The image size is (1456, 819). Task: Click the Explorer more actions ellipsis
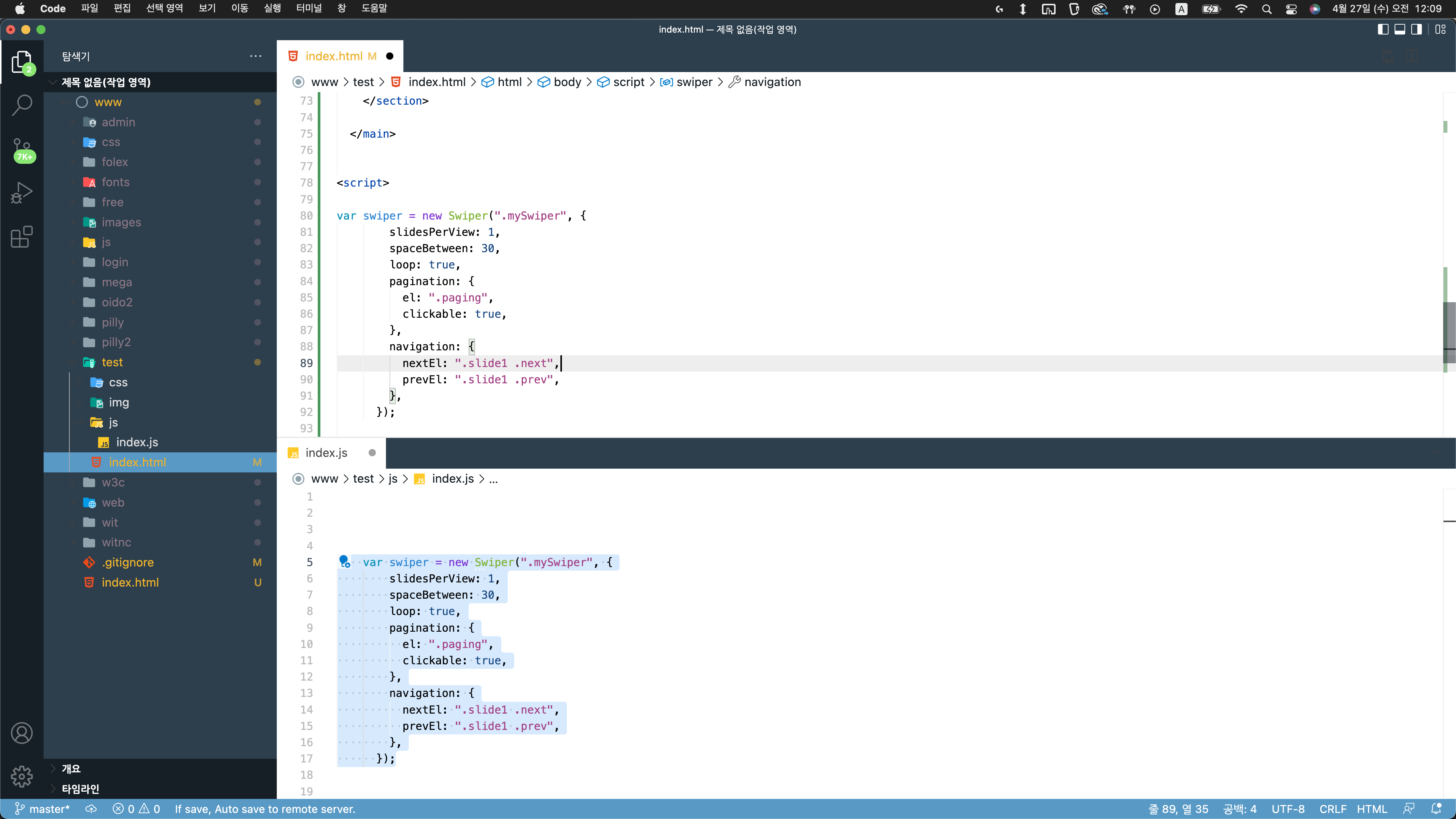coord(256,56)
